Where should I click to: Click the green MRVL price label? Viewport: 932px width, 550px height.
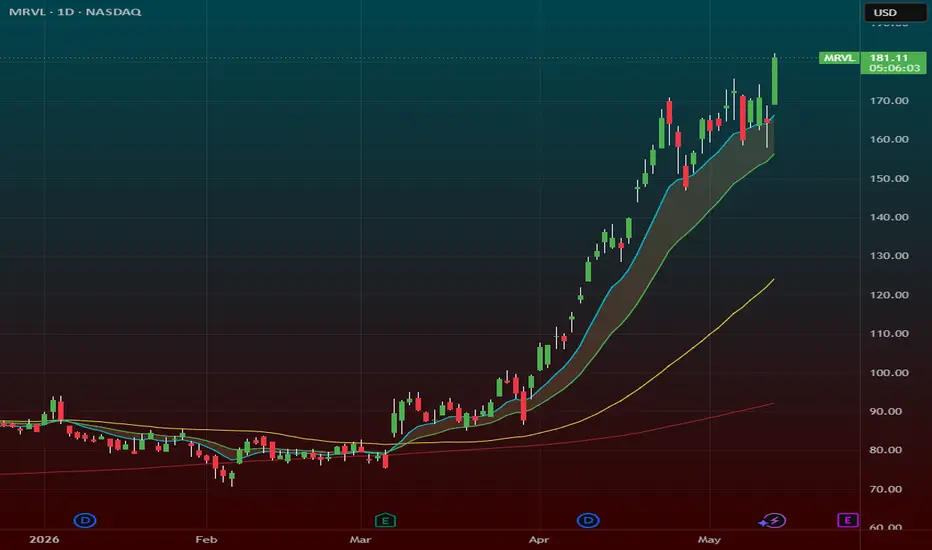839,58
